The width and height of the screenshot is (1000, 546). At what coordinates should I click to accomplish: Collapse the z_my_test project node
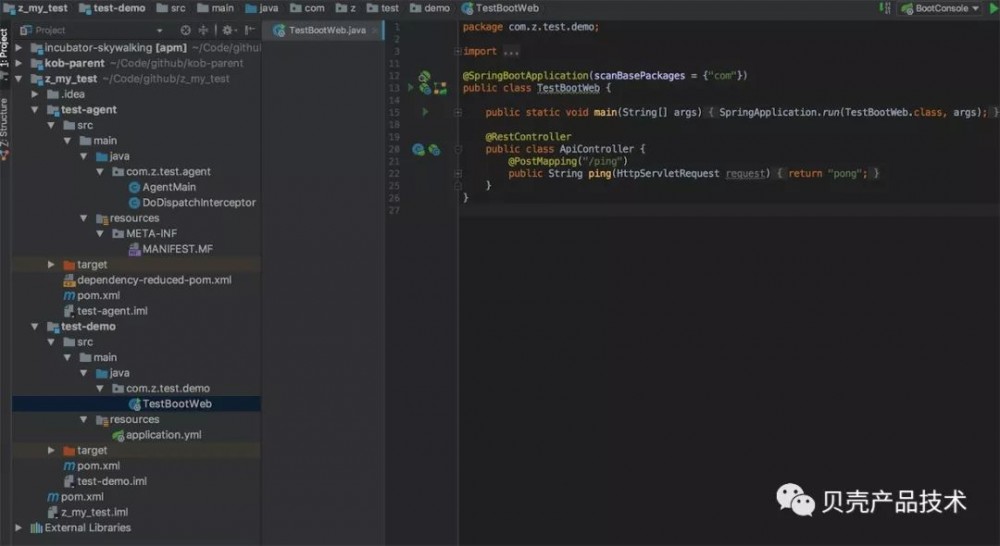tap(18, 79)
